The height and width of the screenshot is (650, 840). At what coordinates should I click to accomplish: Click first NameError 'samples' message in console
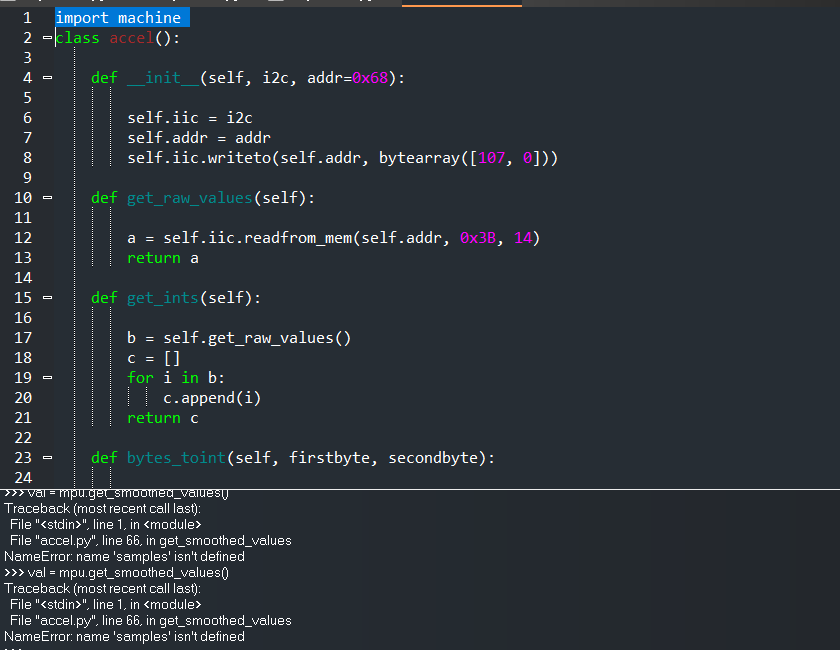click(x=124, y=556)
